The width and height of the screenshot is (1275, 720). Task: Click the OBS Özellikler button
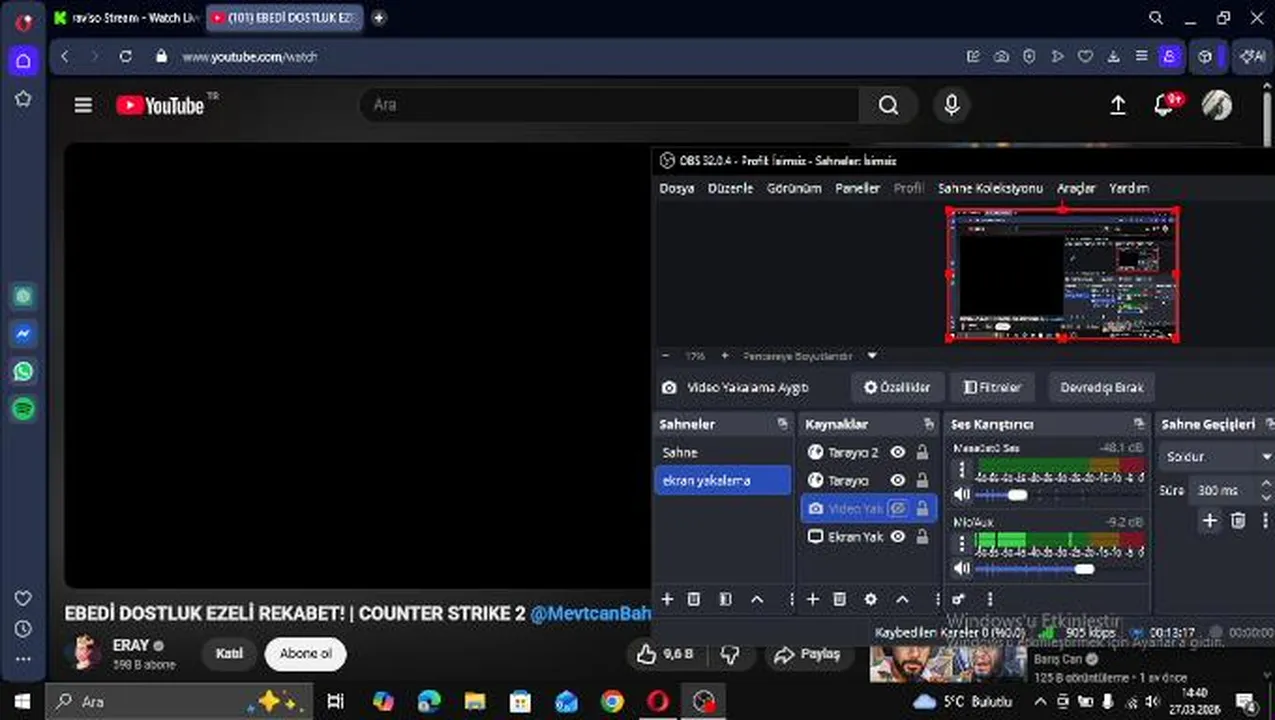coord(896,387)
